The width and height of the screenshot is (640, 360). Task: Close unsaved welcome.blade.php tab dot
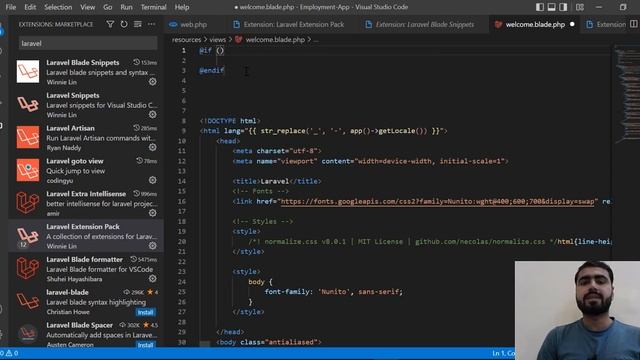(572, 24)
